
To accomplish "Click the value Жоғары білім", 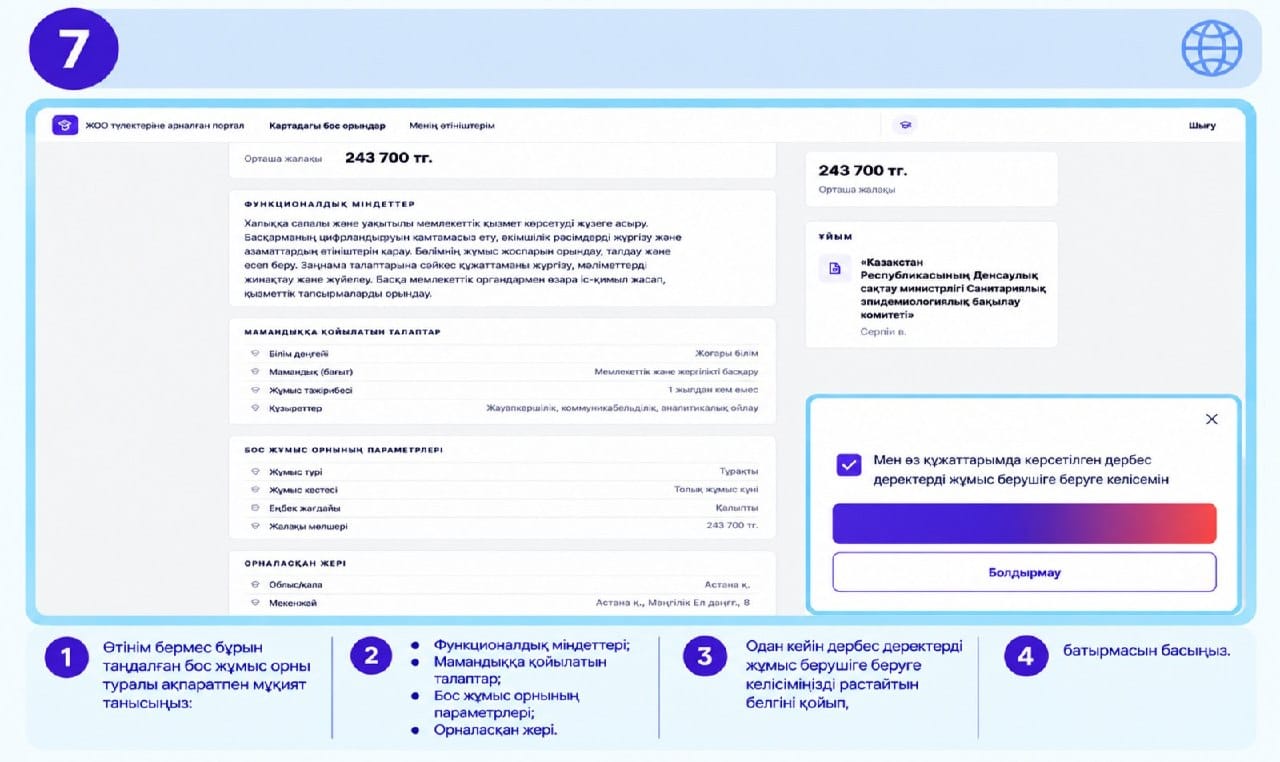I will pos(727,354).
